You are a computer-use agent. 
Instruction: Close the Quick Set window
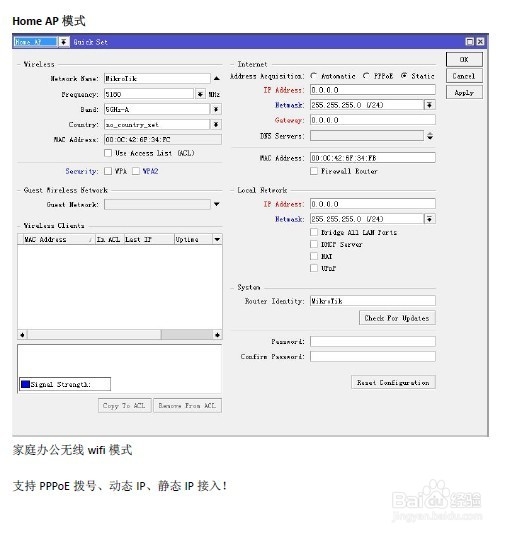[480, 42]
